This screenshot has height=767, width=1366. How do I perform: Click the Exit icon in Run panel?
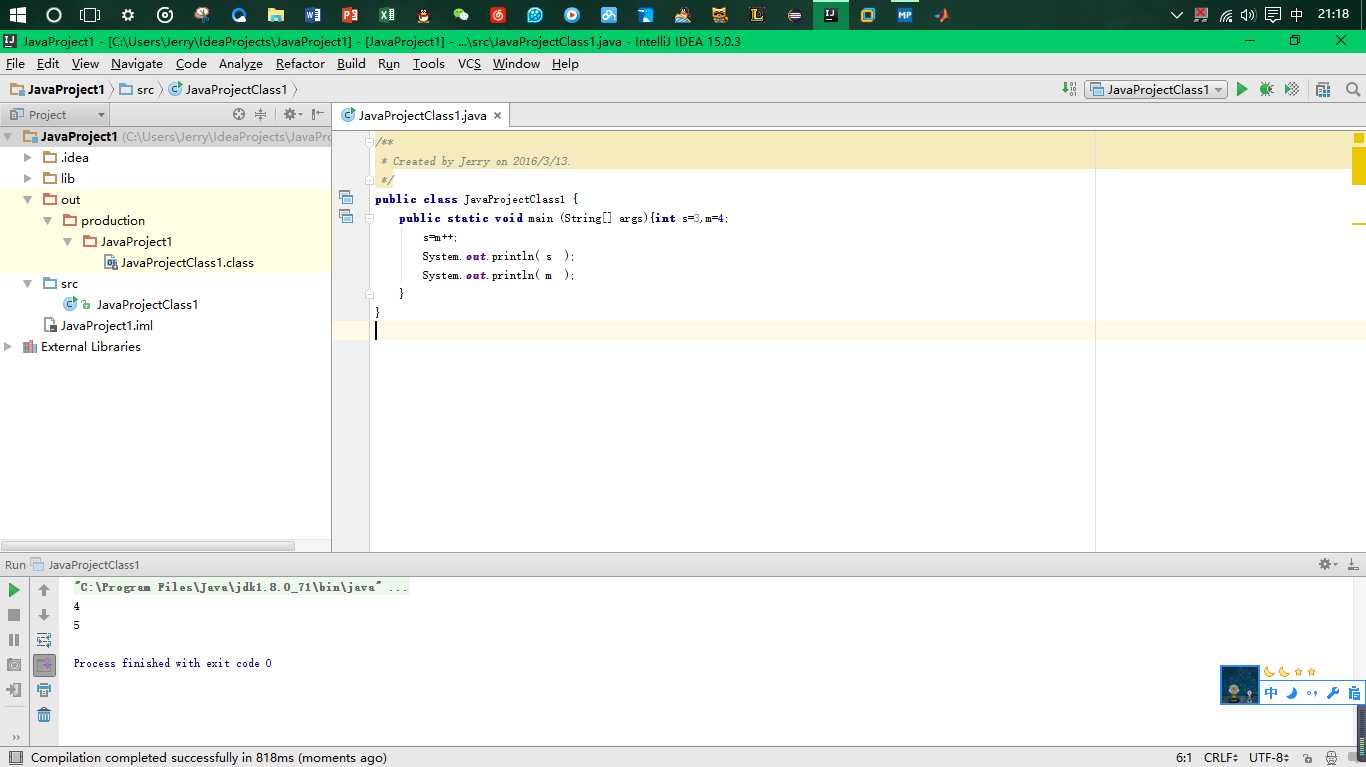pos(14,690)
